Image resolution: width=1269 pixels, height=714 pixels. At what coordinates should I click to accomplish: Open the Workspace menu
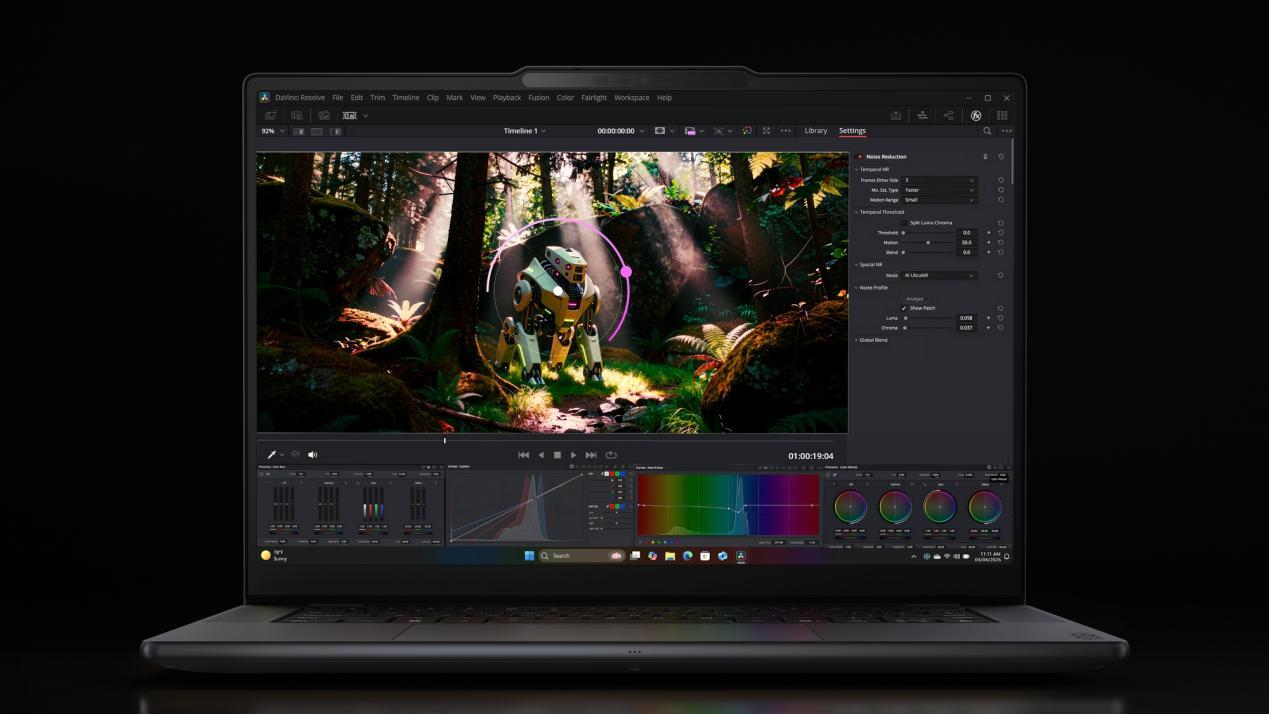click(x=632, y=98)
